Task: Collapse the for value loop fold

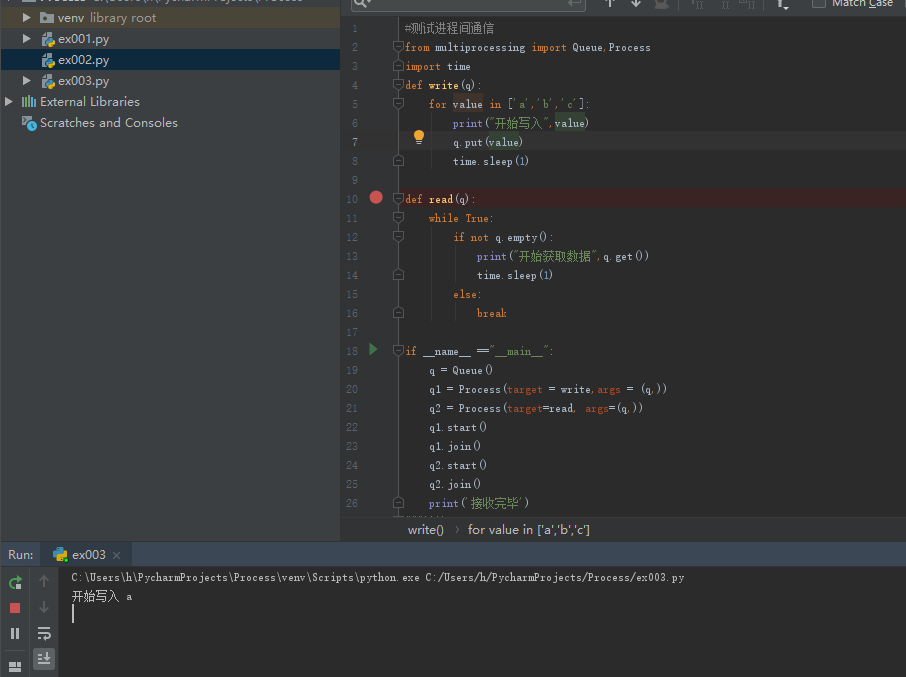Action: click(398, 103)
